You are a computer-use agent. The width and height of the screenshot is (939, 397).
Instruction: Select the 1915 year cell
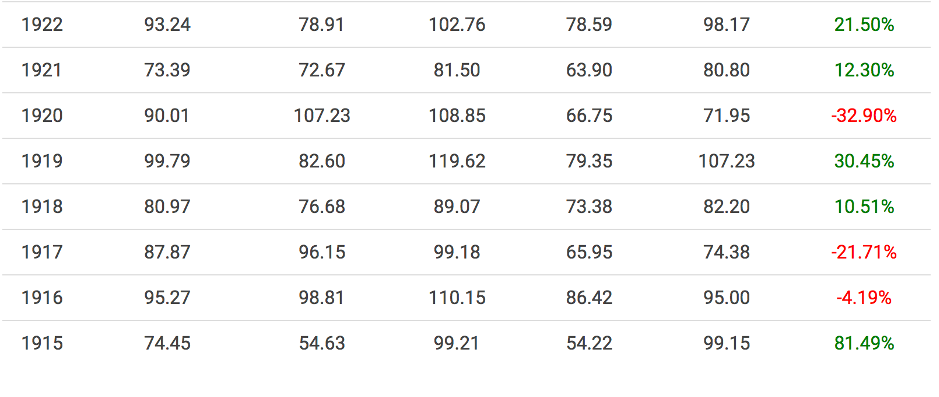(42, 343)
